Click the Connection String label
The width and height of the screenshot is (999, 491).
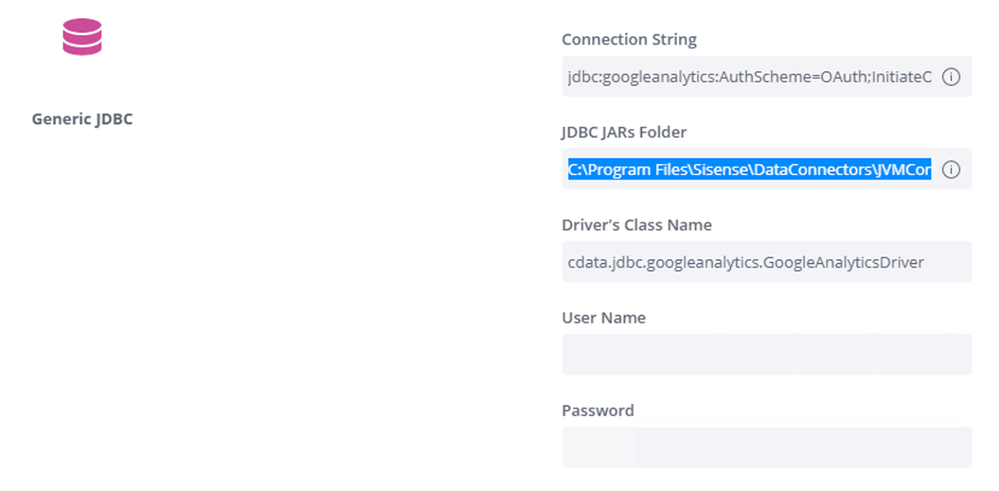pyautogui.click(x=629, y=40)
